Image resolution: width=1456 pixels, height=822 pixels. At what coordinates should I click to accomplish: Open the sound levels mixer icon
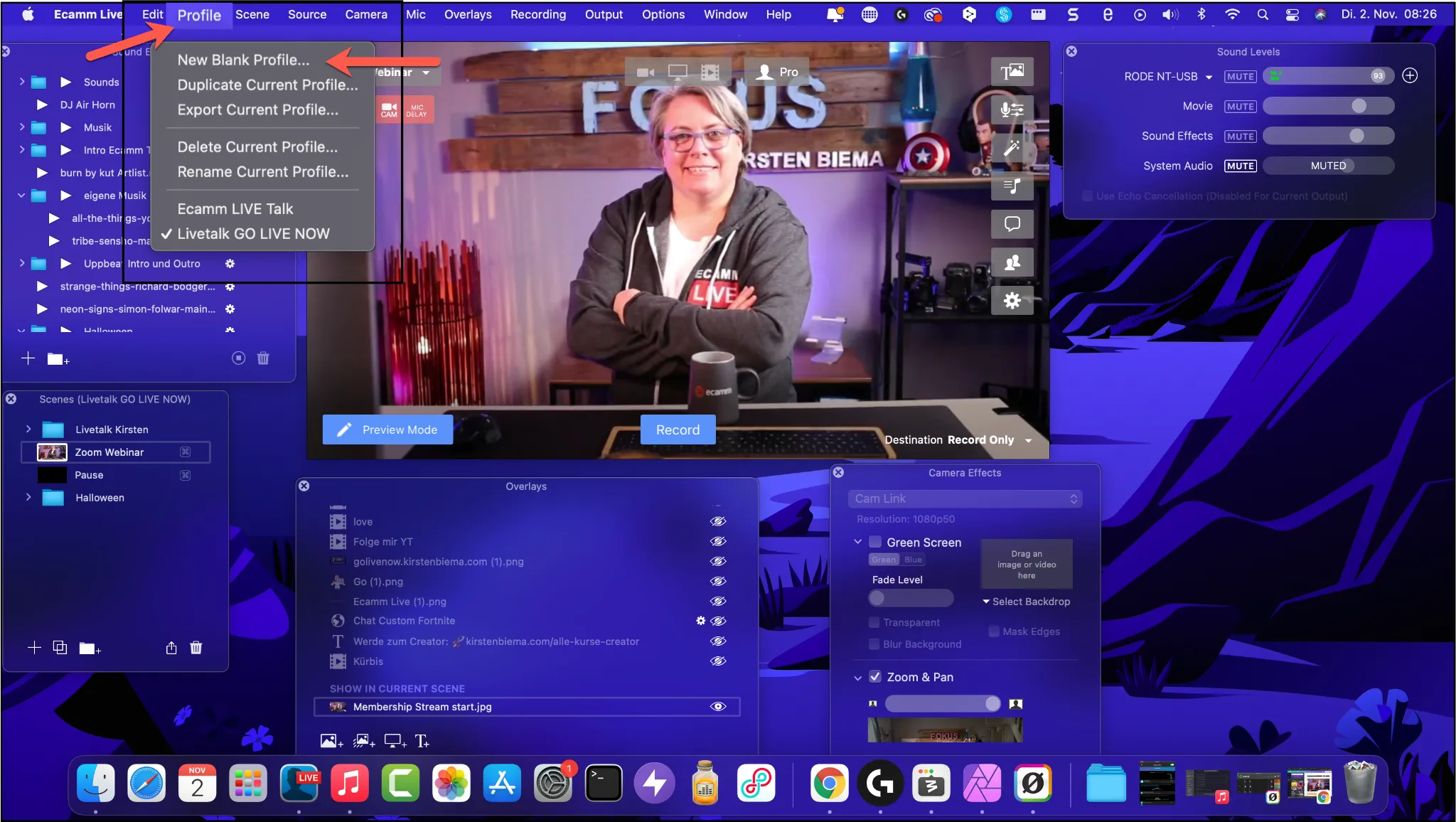(x=1012, y=110)
